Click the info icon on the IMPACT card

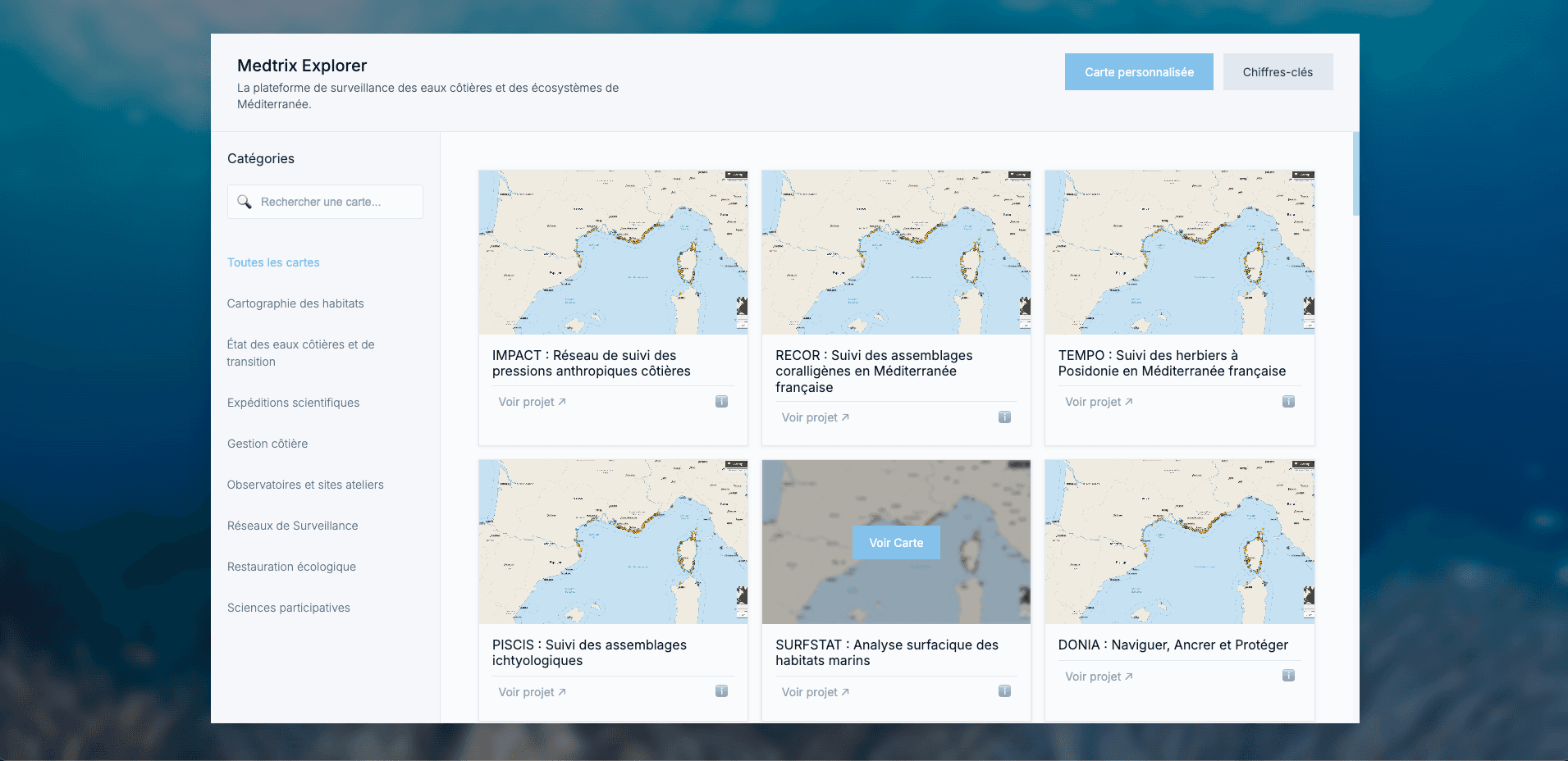721,402
